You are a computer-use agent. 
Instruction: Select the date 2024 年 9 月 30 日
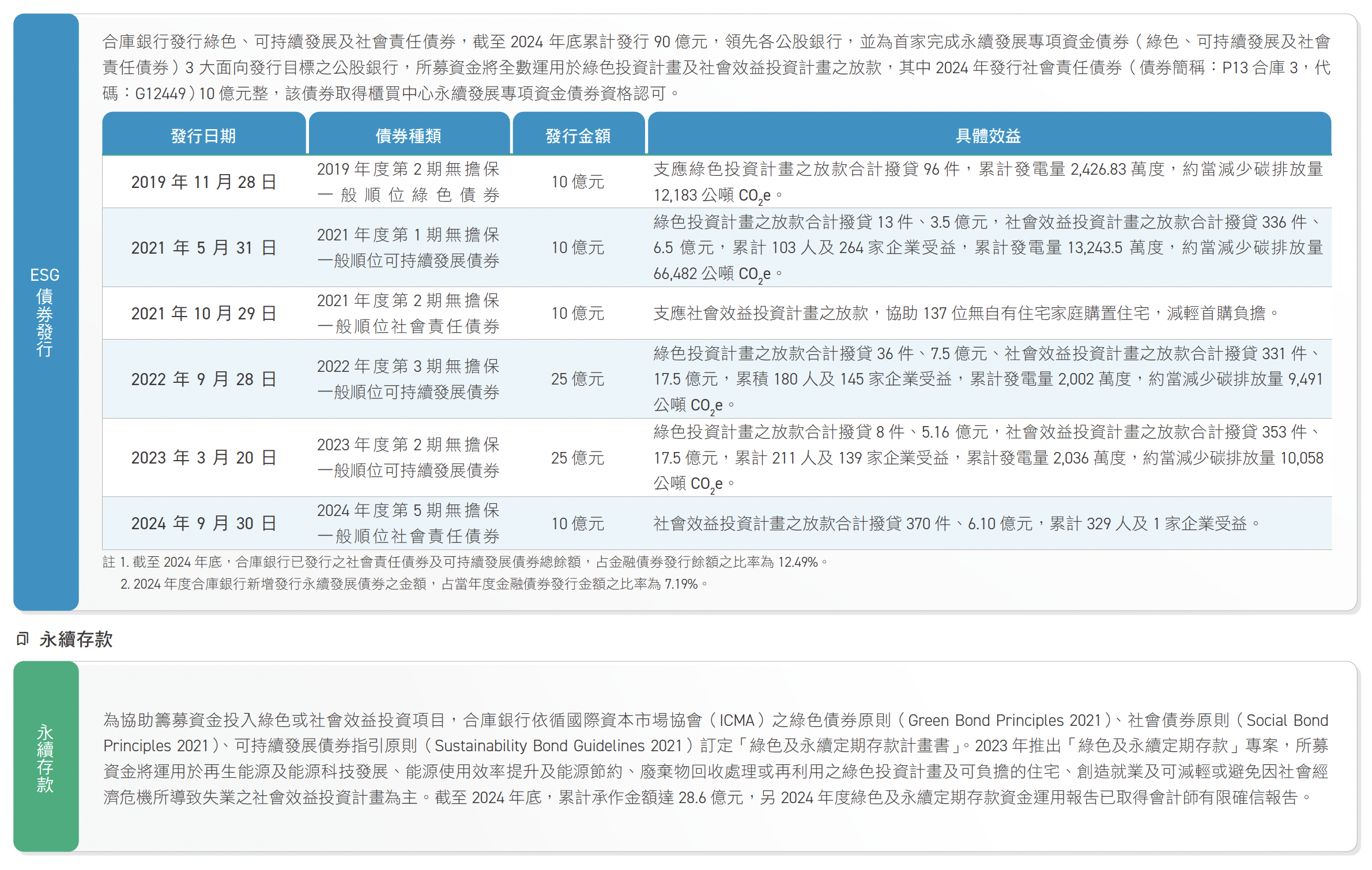tap(203, 523)
